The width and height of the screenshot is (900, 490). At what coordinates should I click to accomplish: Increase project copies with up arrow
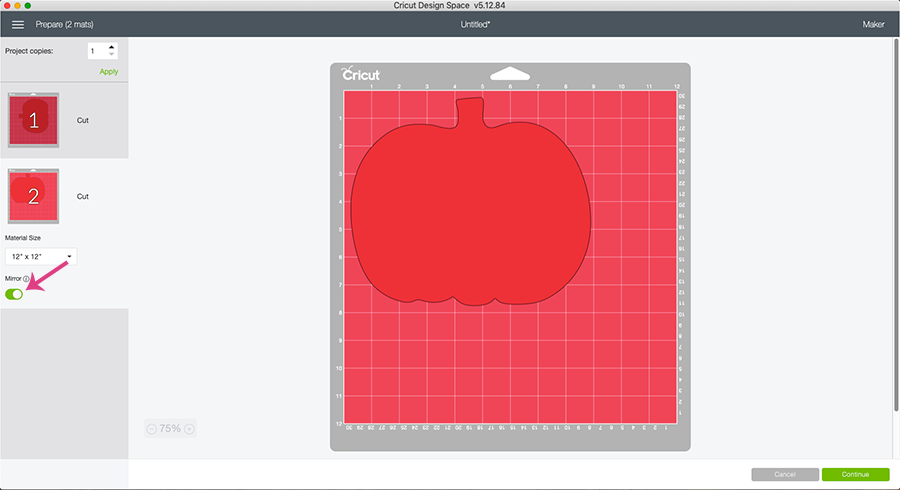(x=110, y=46)
